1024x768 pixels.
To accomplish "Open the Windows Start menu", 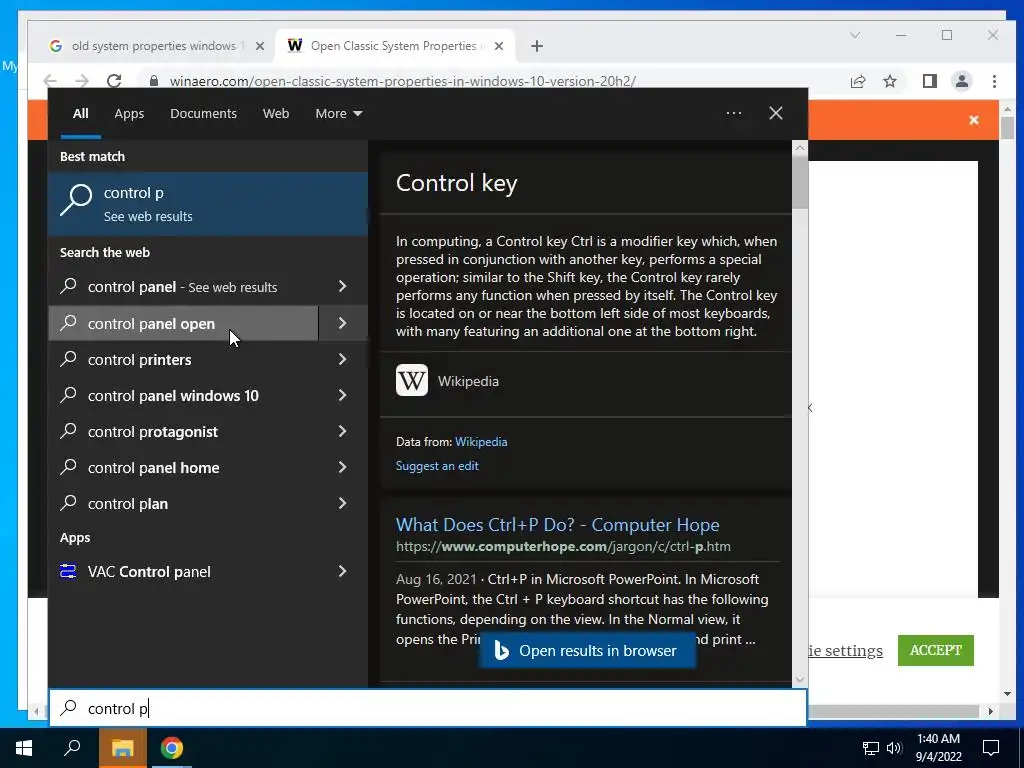I will coord(24,748).
